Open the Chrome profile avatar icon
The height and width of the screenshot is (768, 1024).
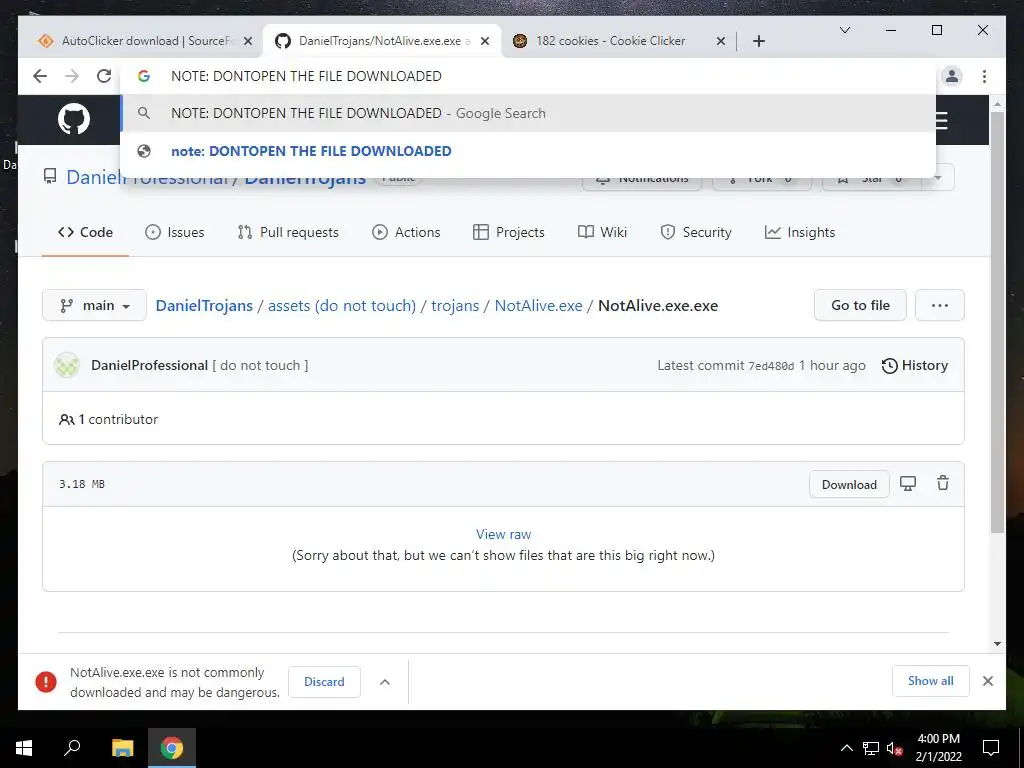[x=952, y=76]
